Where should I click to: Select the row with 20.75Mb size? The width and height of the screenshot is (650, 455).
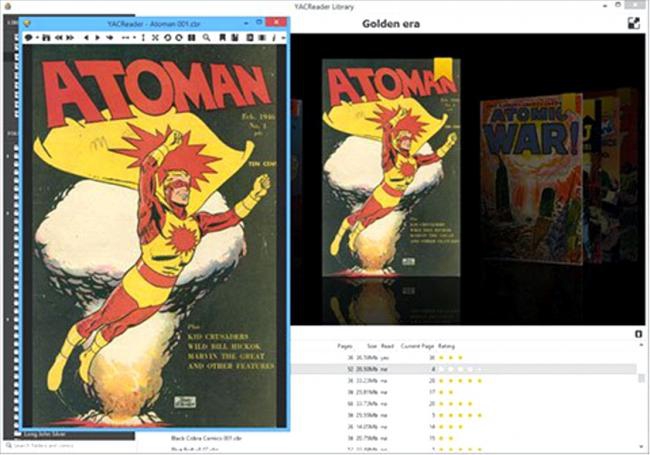(x=463, y=438)
